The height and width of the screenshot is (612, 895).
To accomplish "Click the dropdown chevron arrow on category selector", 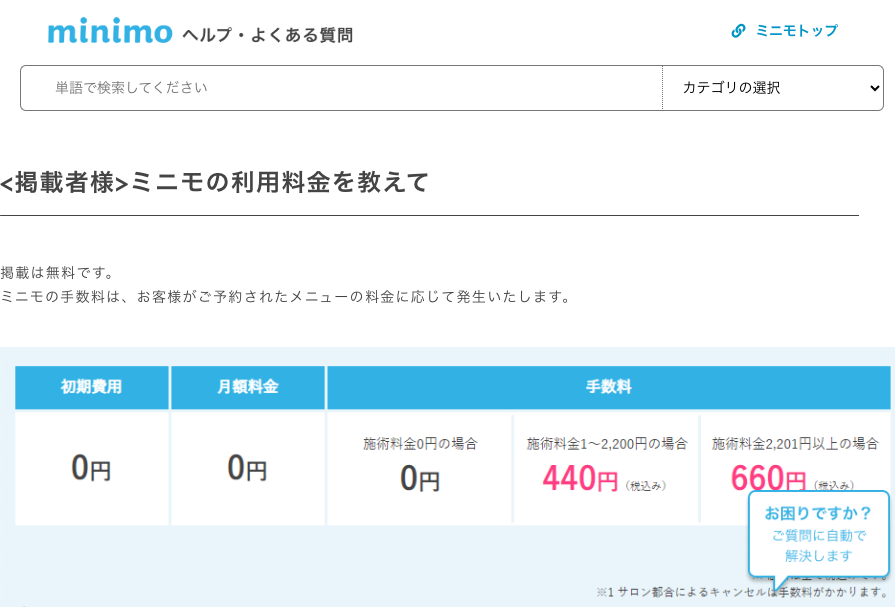I will (x=875, y=88).
